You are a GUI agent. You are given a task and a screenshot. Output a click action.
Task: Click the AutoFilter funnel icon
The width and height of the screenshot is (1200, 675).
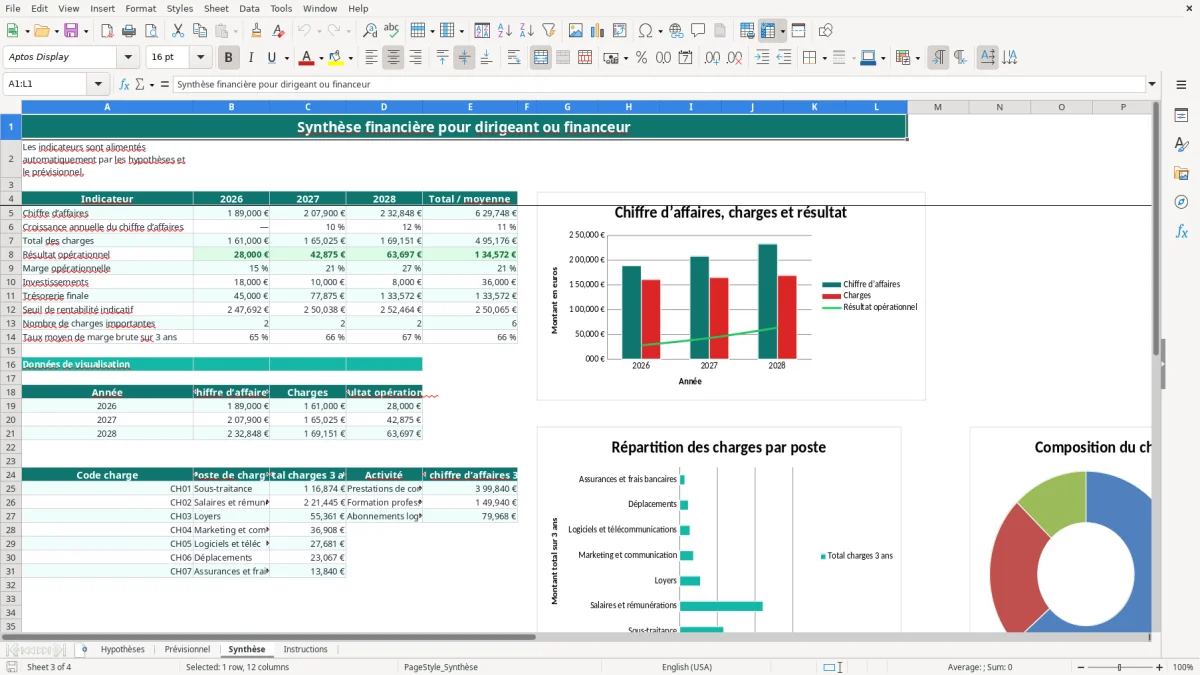[x=549, y=31]
